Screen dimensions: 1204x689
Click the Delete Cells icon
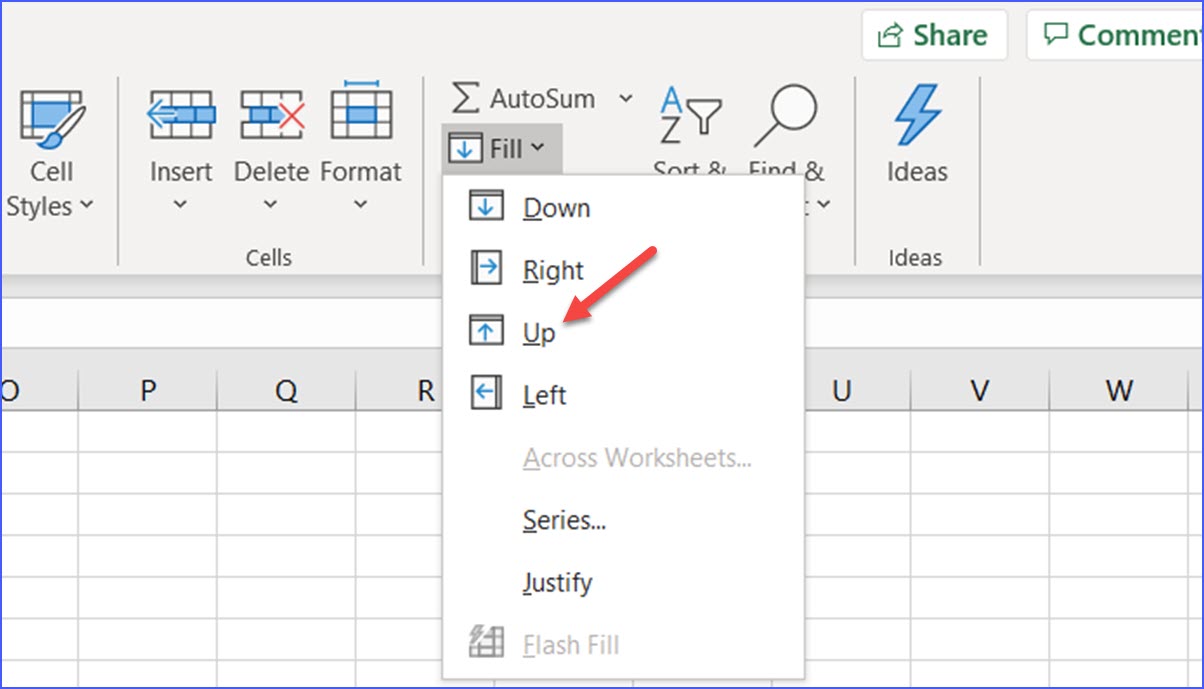tap(270, 113)
